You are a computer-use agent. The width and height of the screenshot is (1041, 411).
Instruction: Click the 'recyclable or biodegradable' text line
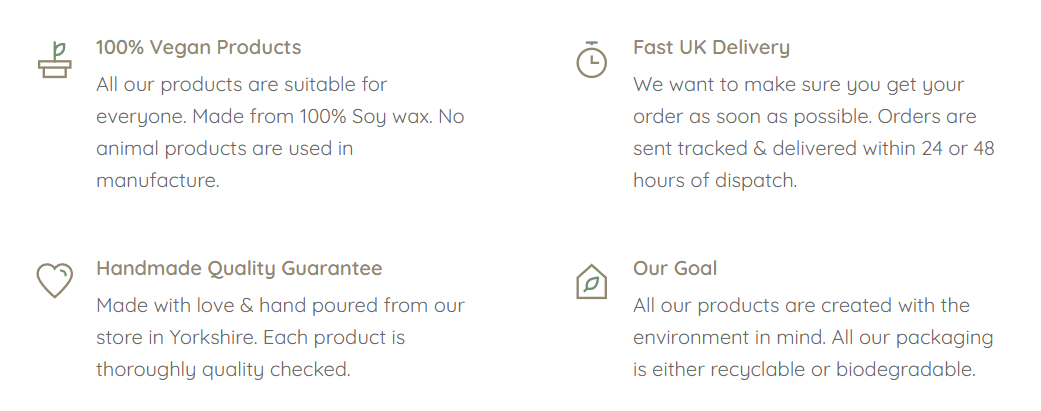coord(804,369)
